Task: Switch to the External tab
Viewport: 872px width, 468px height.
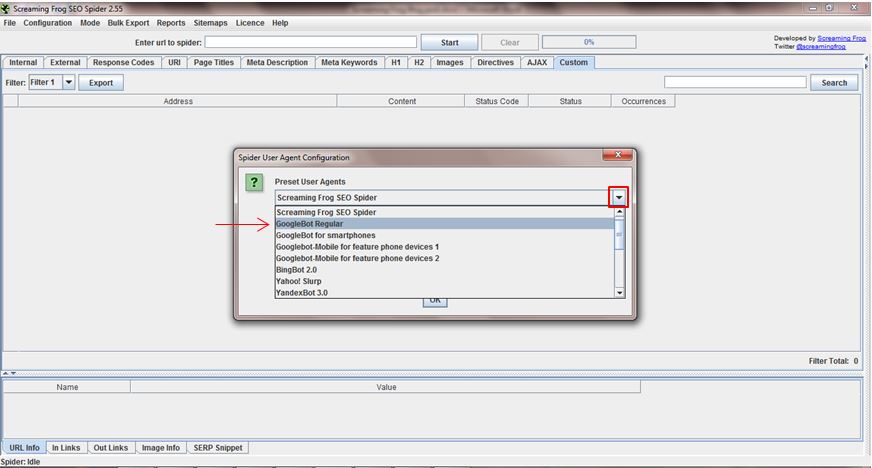Action: click(65, 62)
